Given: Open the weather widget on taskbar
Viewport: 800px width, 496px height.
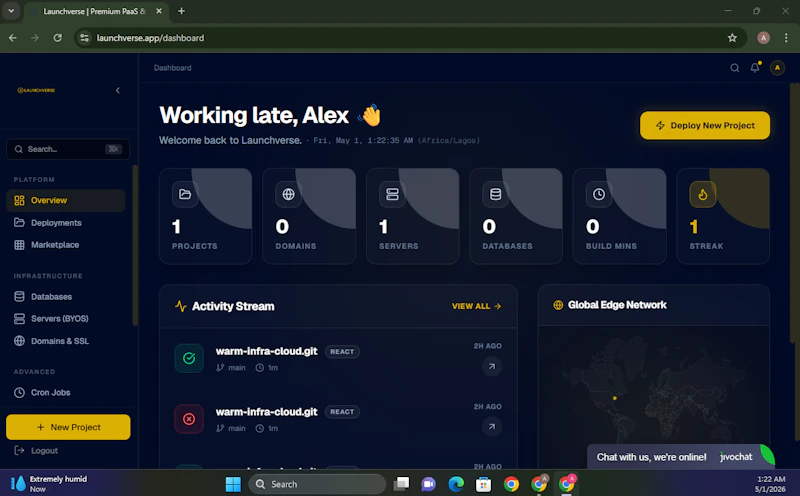Looking at the screenshot, I should [49, 483].
